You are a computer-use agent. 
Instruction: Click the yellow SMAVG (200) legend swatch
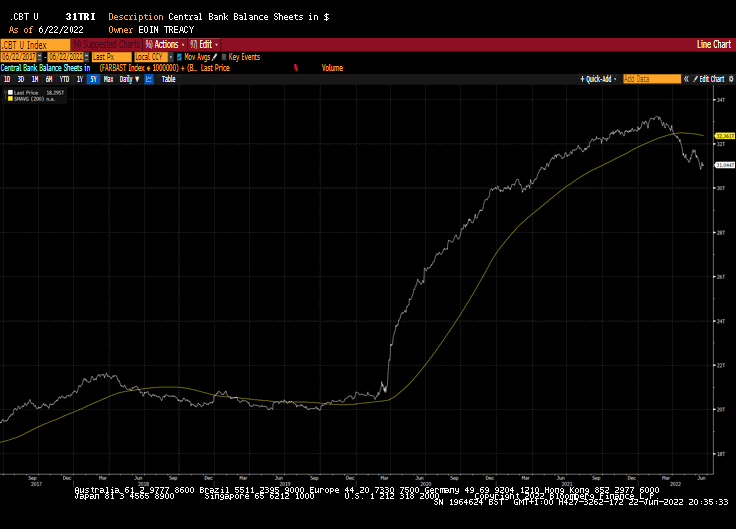tap(10, 99)
